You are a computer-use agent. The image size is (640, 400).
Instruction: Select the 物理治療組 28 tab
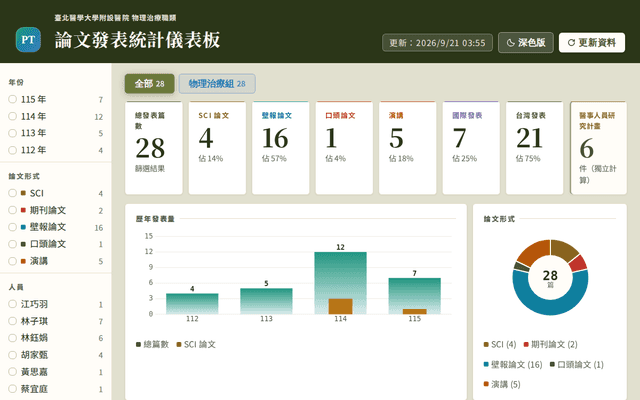click(217, 84)
